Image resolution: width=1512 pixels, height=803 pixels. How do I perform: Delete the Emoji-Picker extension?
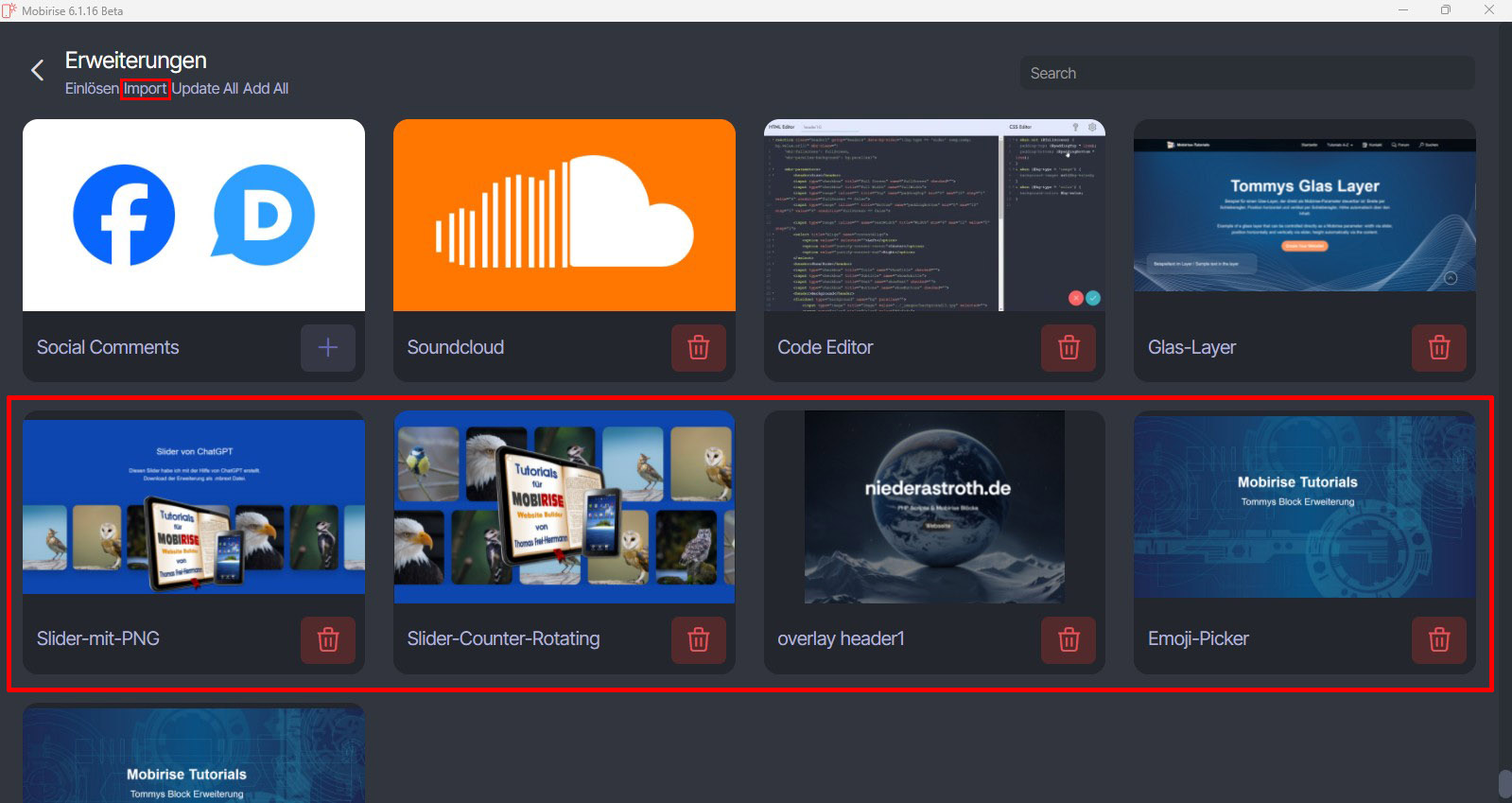click(1439, 639)
